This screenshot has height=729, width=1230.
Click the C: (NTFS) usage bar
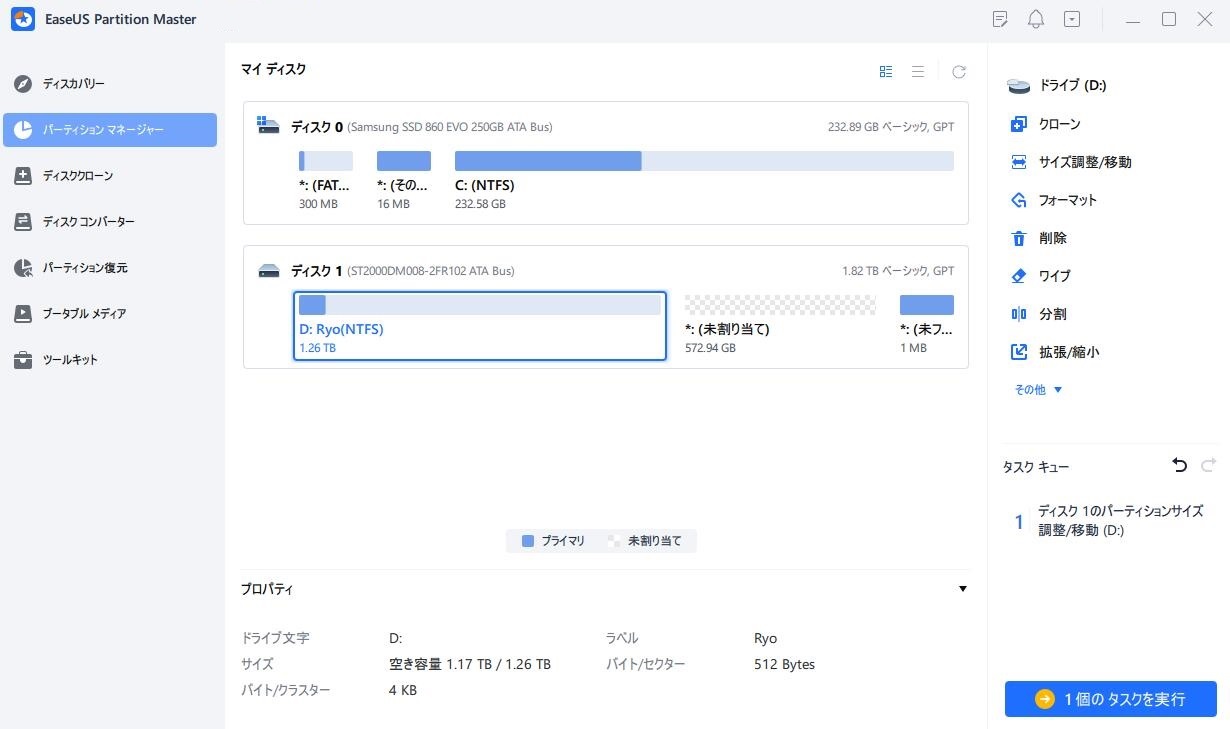point(703,161)
